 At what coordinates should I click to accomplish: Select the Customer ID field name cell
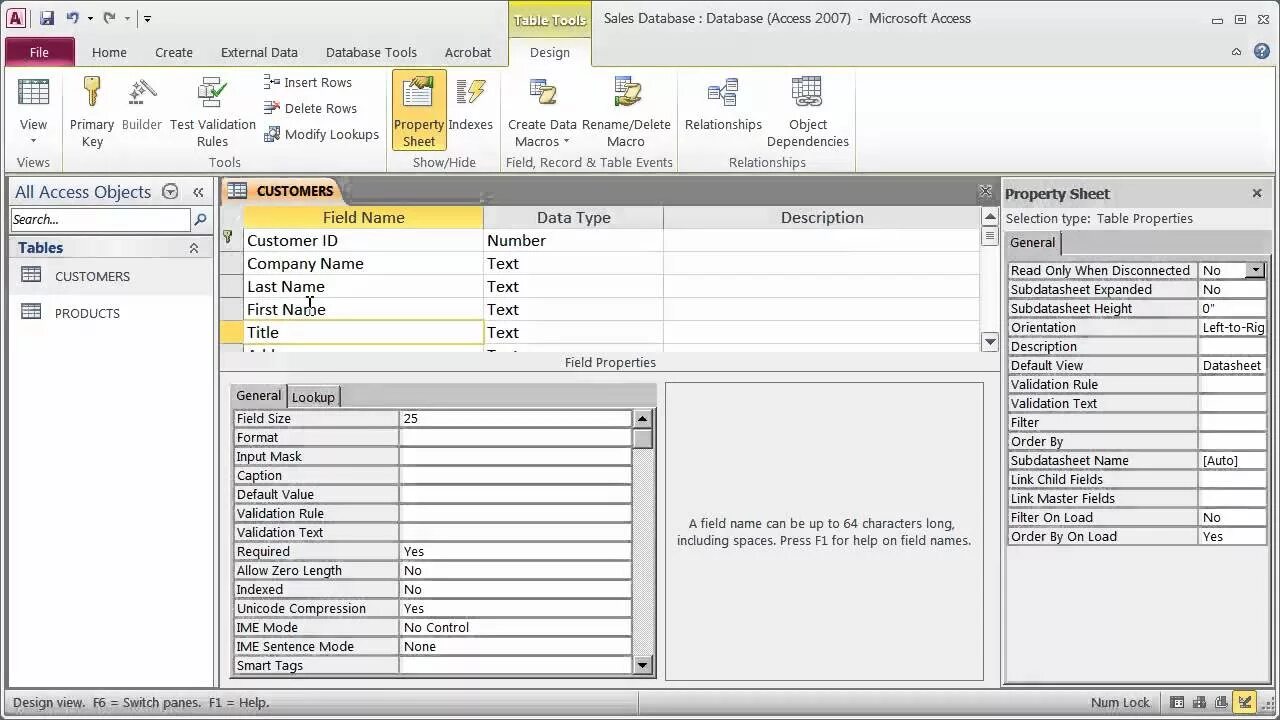tap(363, 240)
